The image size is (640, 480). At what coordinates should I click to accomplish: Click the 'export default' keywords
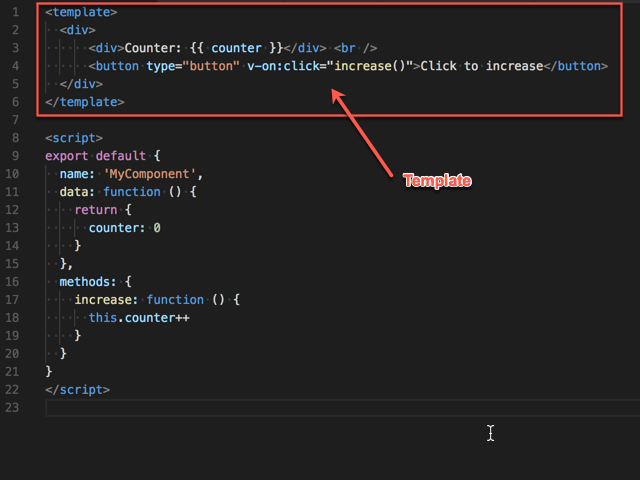95,156
